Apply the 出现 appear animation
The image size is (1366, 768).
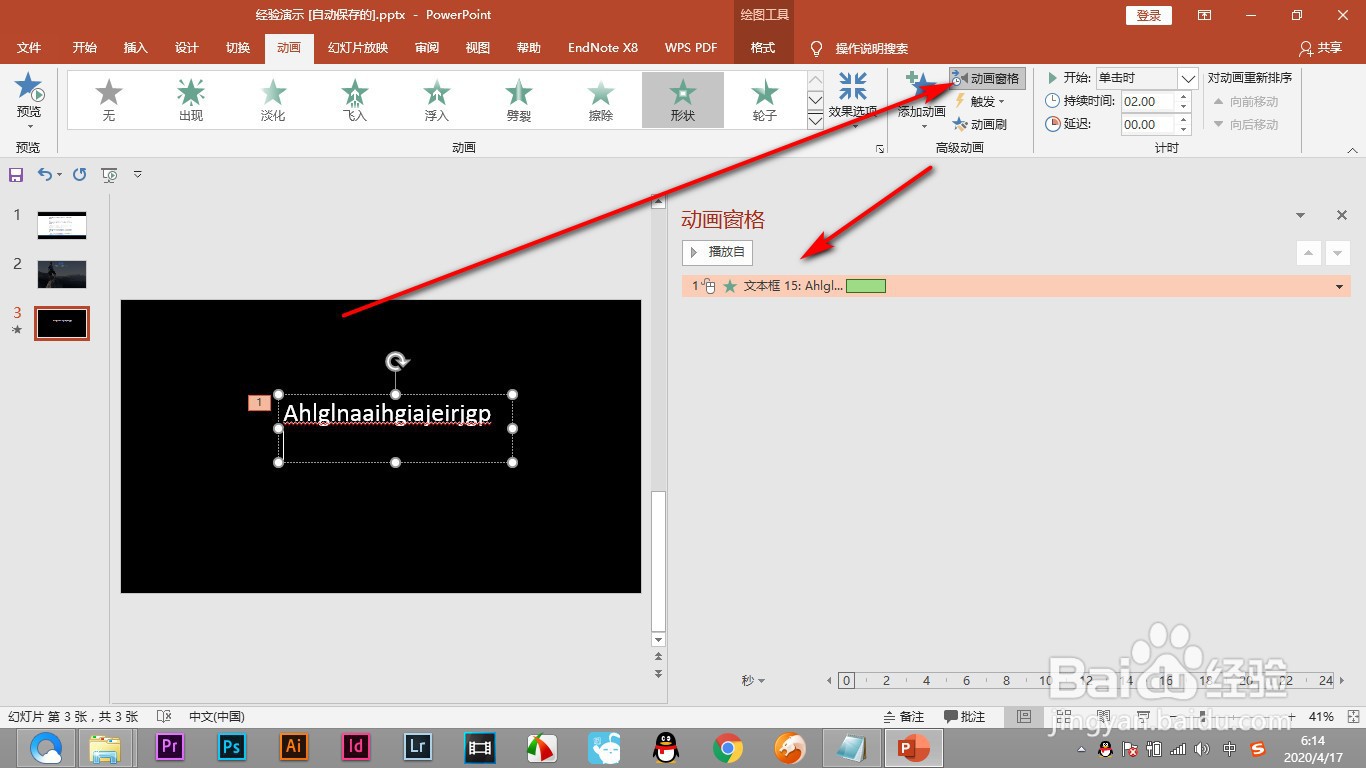191,100
